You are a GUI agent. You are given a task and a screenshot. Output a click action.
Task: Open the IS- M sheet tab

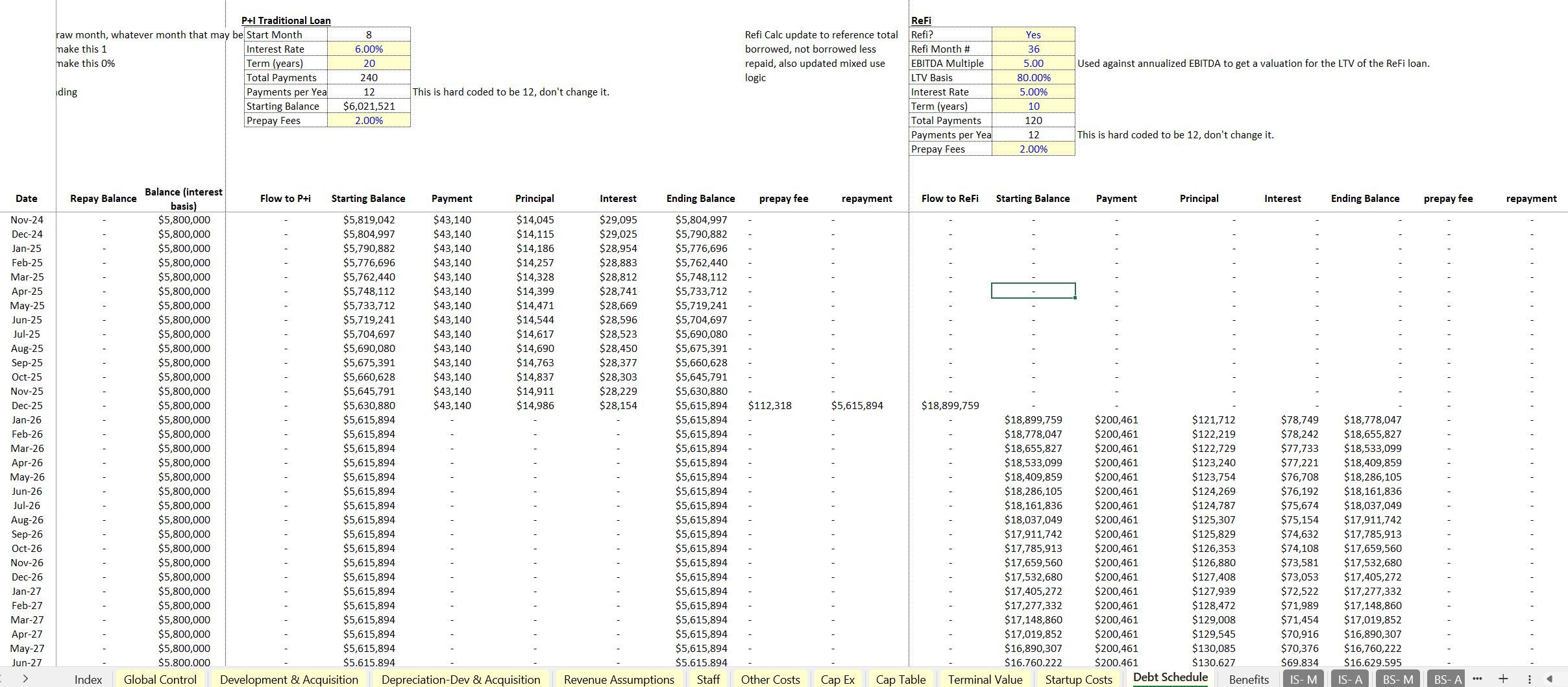(x=1303, y=679)
